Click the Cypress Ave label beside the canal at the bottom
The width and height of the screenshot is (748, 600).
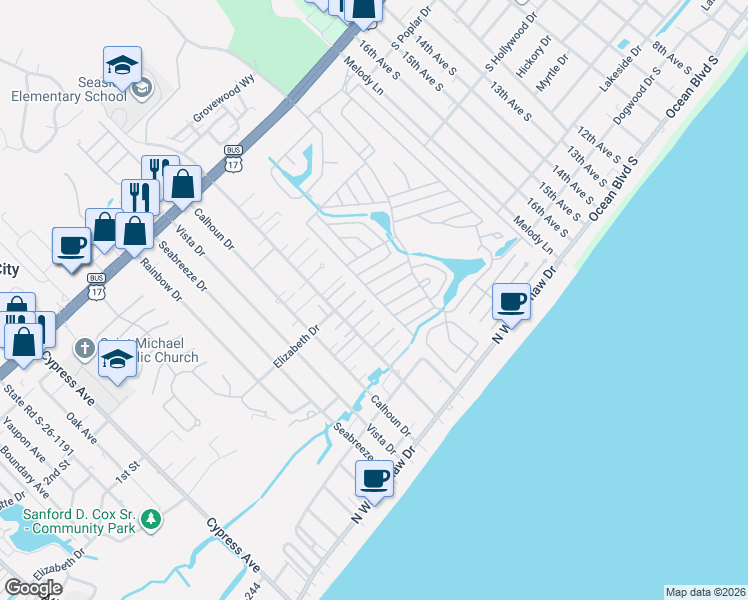coord(233,545)
